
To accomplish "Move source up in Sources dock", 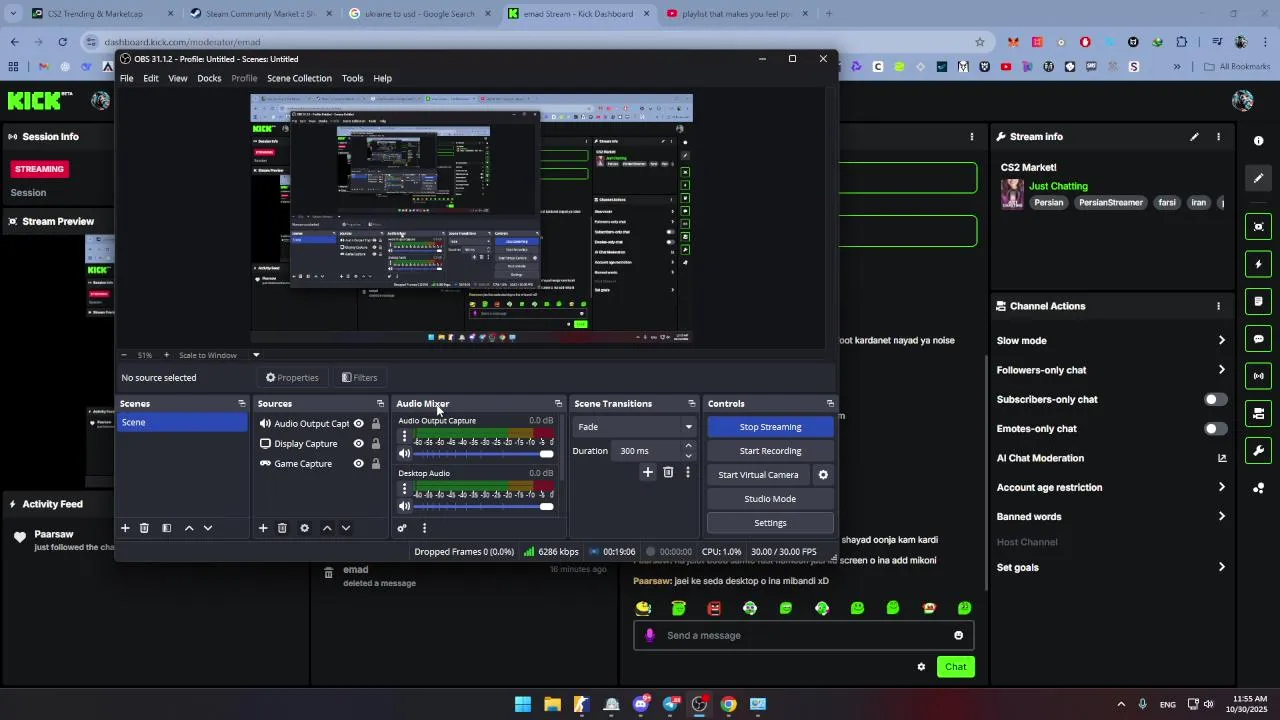I will 327,528.
